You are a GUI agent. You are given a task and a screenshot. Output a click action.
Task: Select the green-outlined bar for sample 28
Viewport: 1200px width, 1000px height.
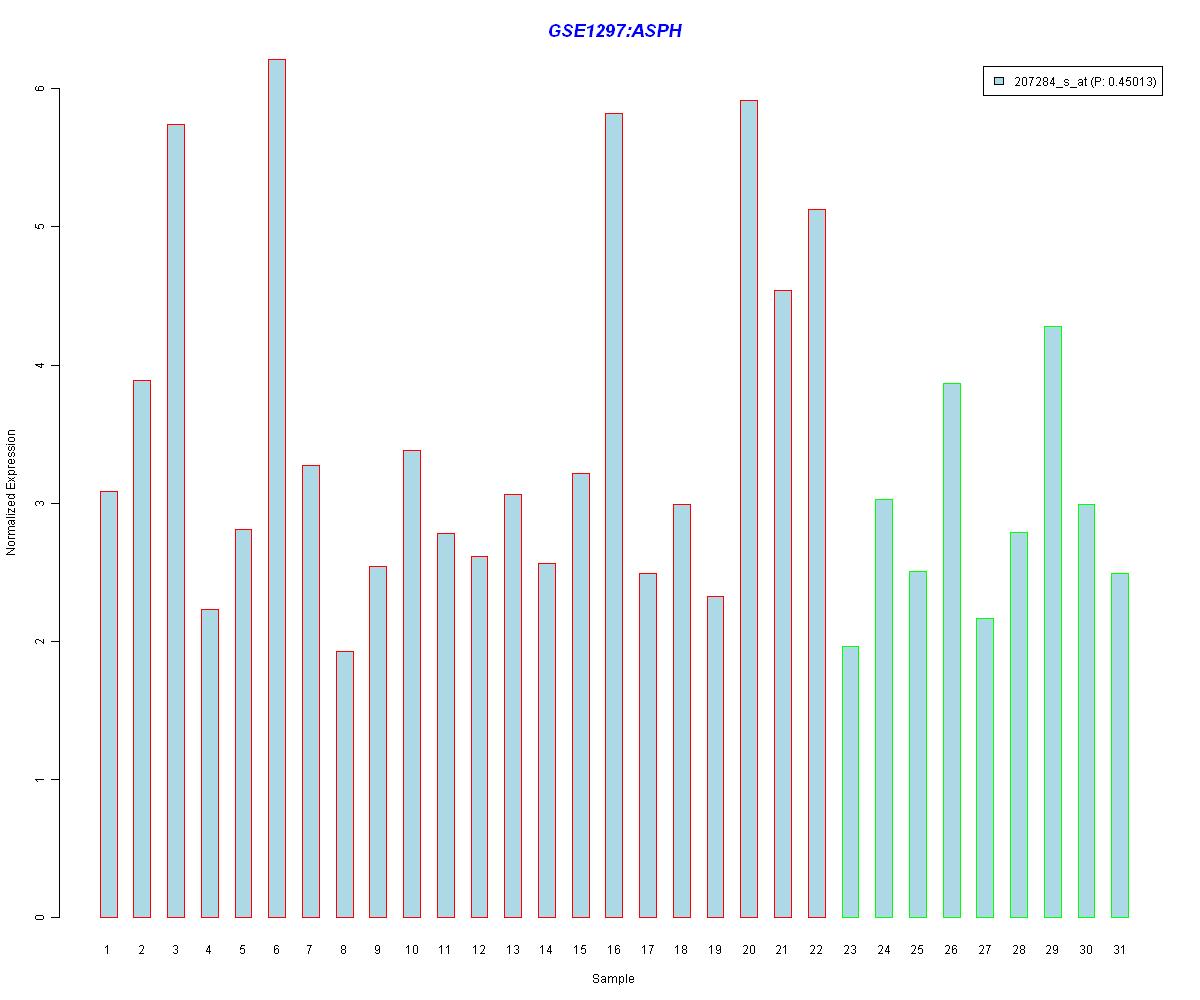pyautogui.click(x=1018, y=725)
